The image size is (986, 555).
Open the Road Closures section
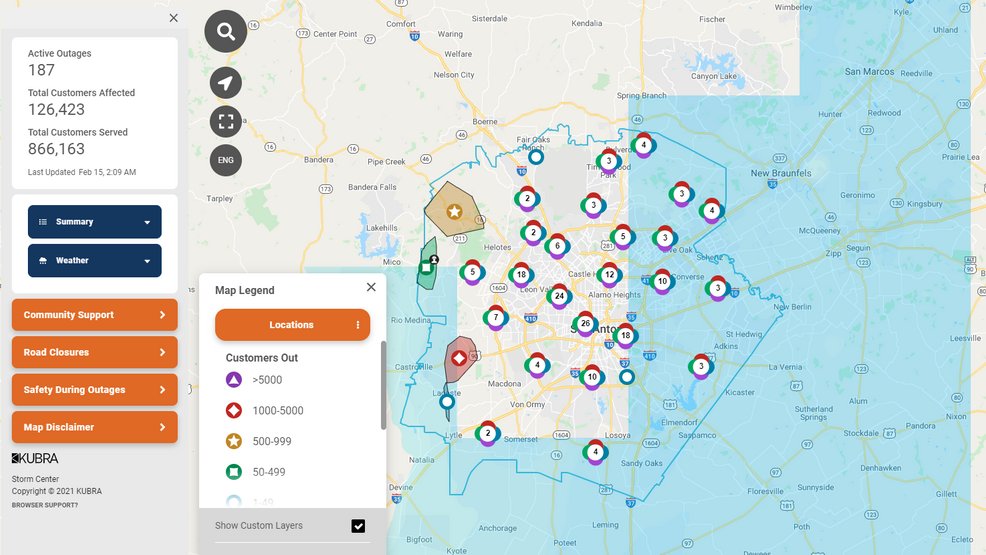(94, 352)
